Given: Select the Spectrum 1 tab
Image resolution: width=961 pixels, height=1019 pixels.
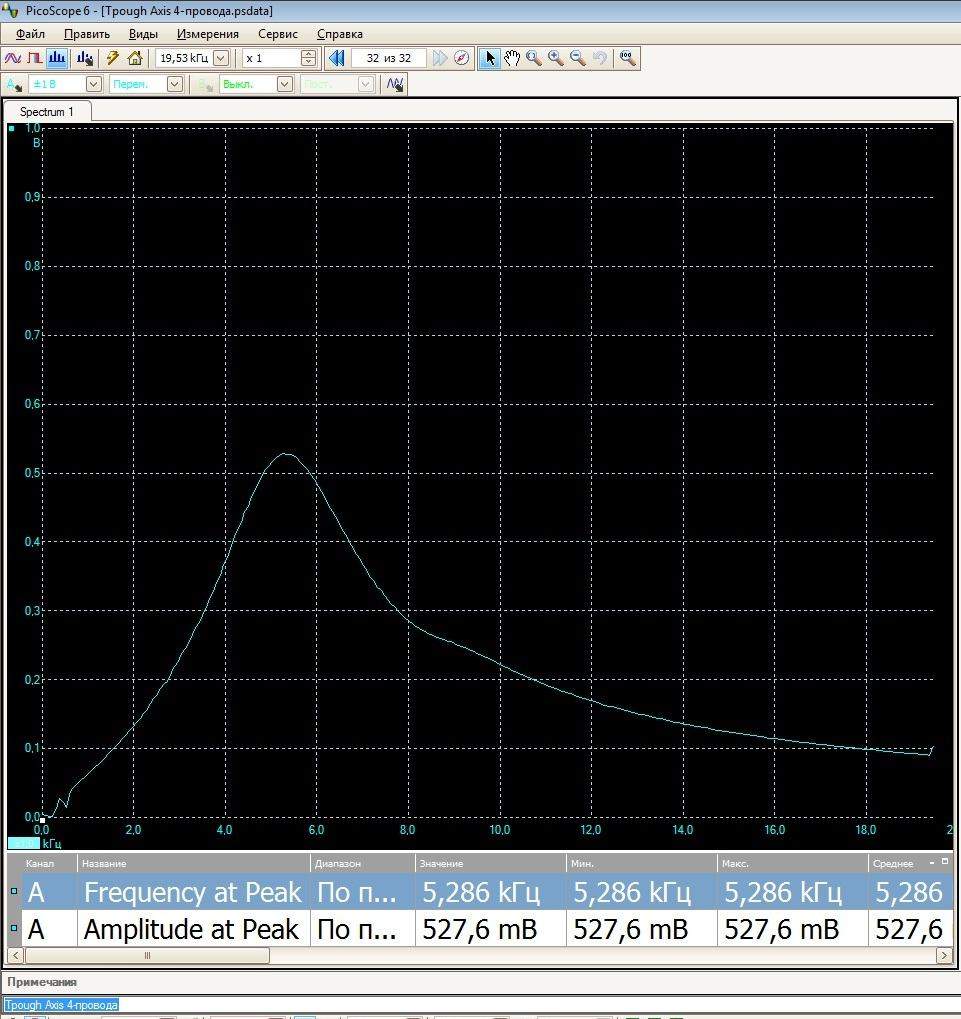Looking at the screenshot, I should pyautogui.click(x=47, y=112).
